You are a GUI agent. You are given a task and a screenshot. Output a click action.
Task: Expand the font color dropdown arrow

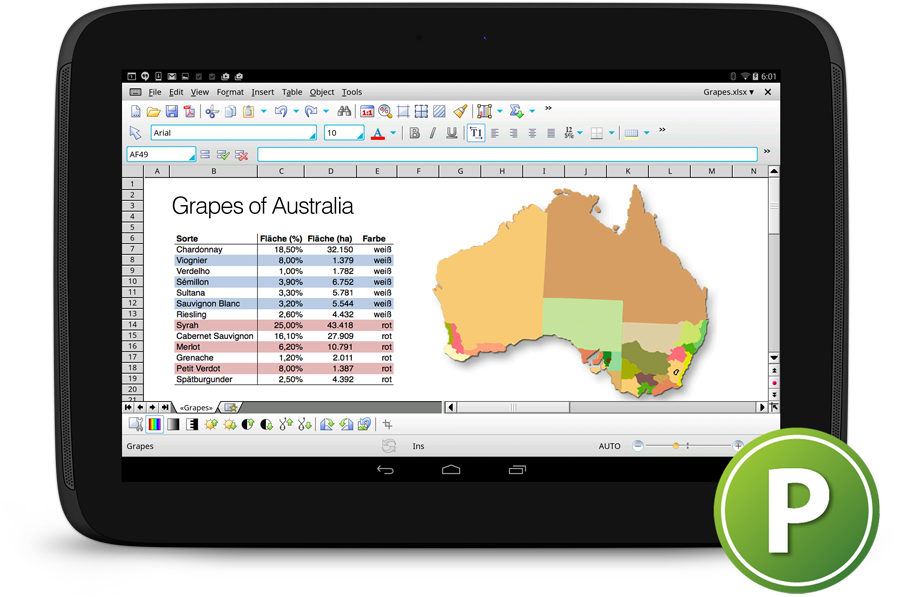pos(392,132)
